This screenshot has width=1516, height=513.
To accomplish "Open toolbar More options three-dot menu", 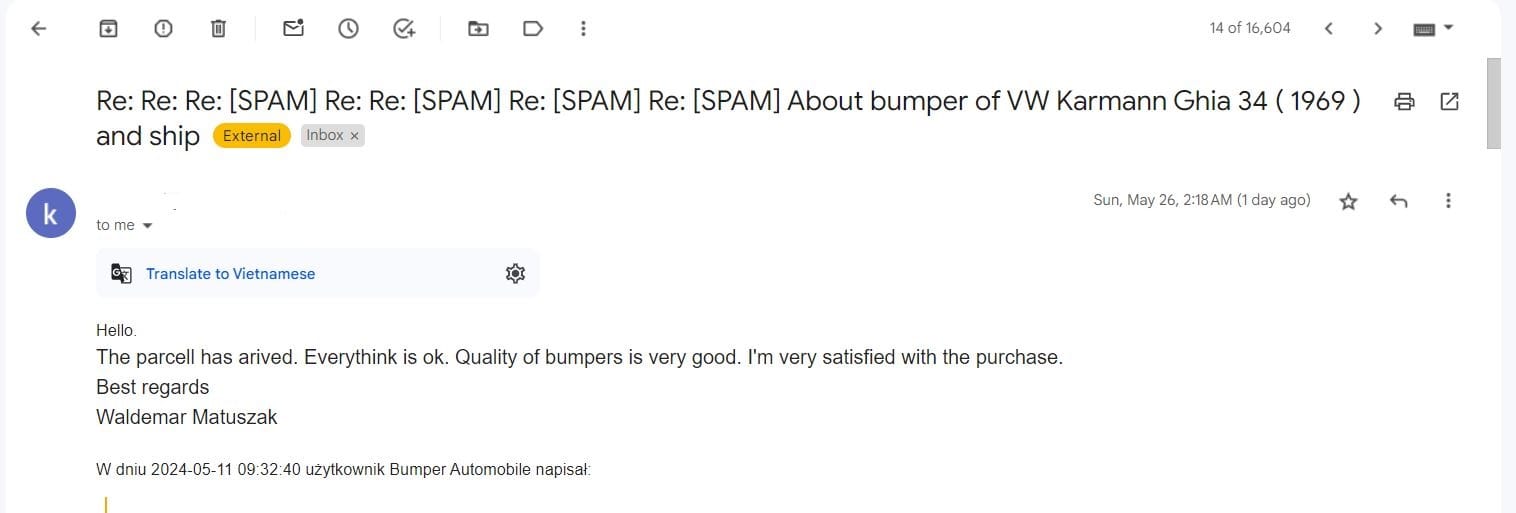I will pyautogui.click(x=583, y=29).
